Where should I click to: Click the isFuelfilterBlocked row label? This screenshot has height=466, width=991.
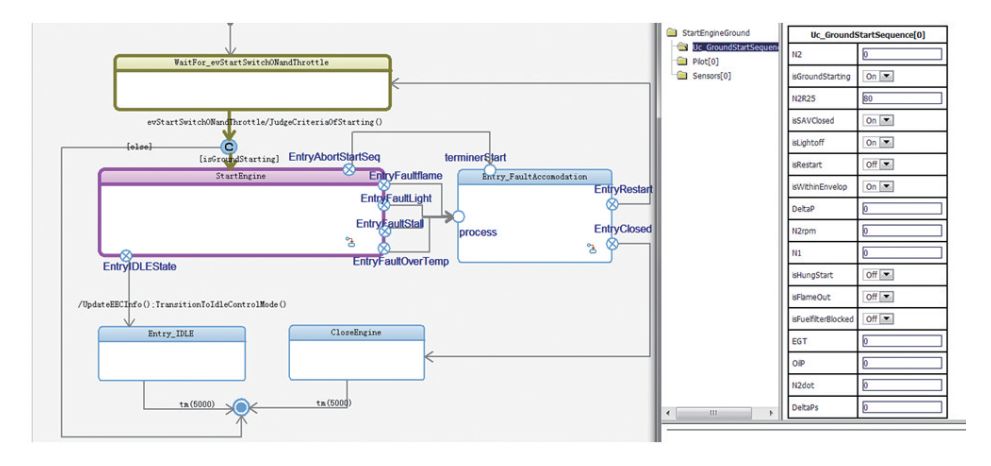tap(822, 319)
